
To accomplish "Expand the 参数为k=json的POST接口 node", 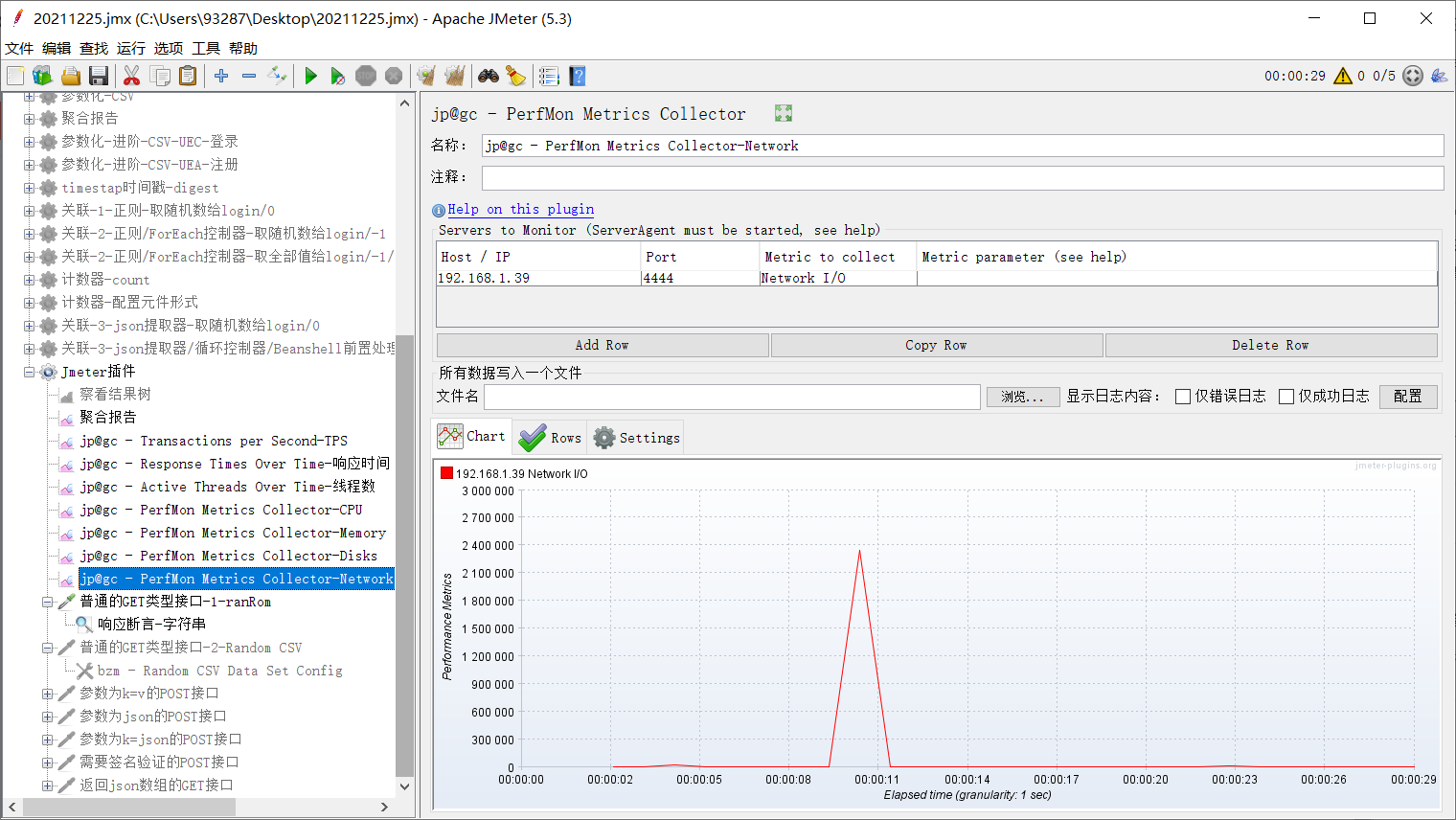I will tap(47, 740).
